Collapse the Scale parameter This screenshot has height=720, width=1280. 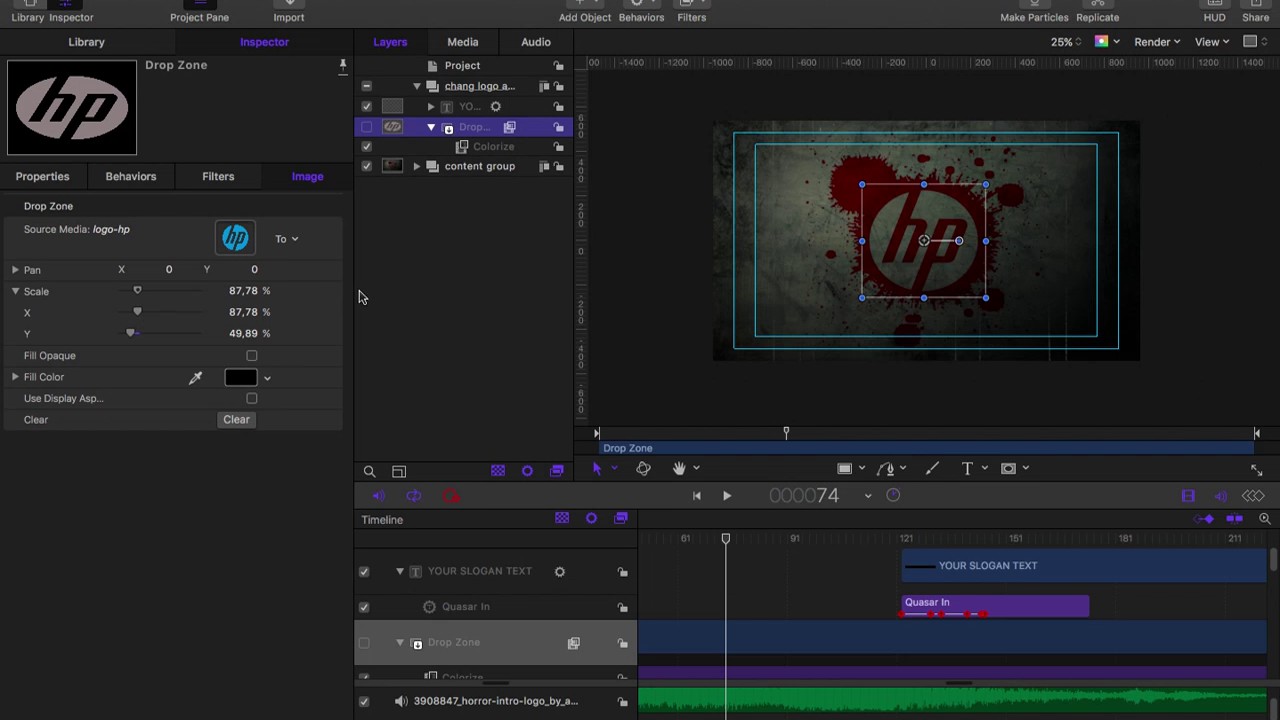click(x=15, y=291)
